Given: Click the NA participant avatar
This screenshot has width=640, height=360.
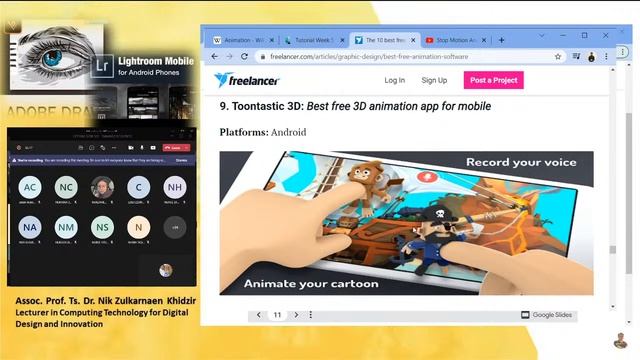Looking at the screenshot, I should click(x=30, y=227).
